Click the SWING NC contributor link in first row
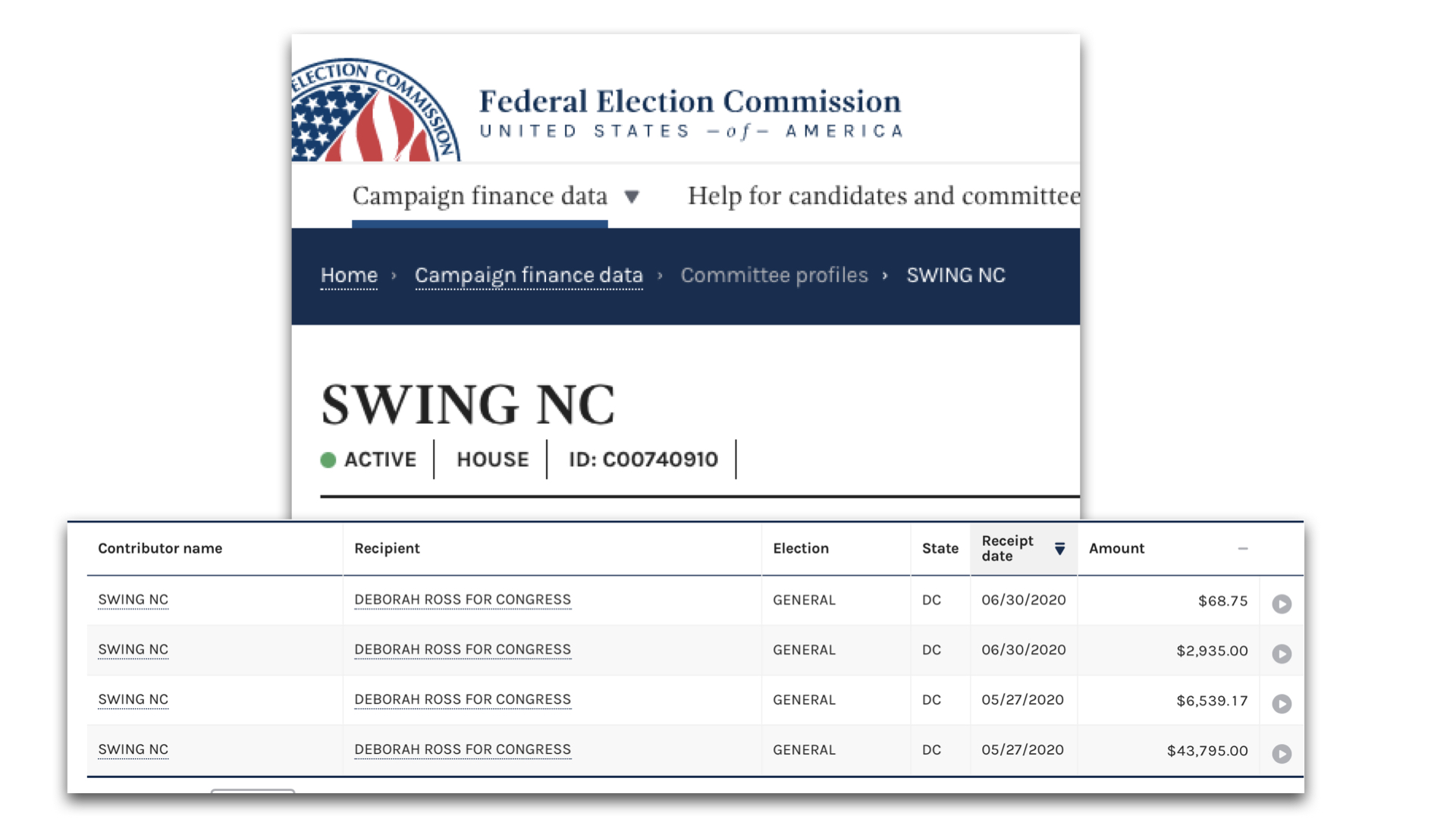Image resolution: width=1456 pixels, height=819 pixels. click(x=133, y=600)
